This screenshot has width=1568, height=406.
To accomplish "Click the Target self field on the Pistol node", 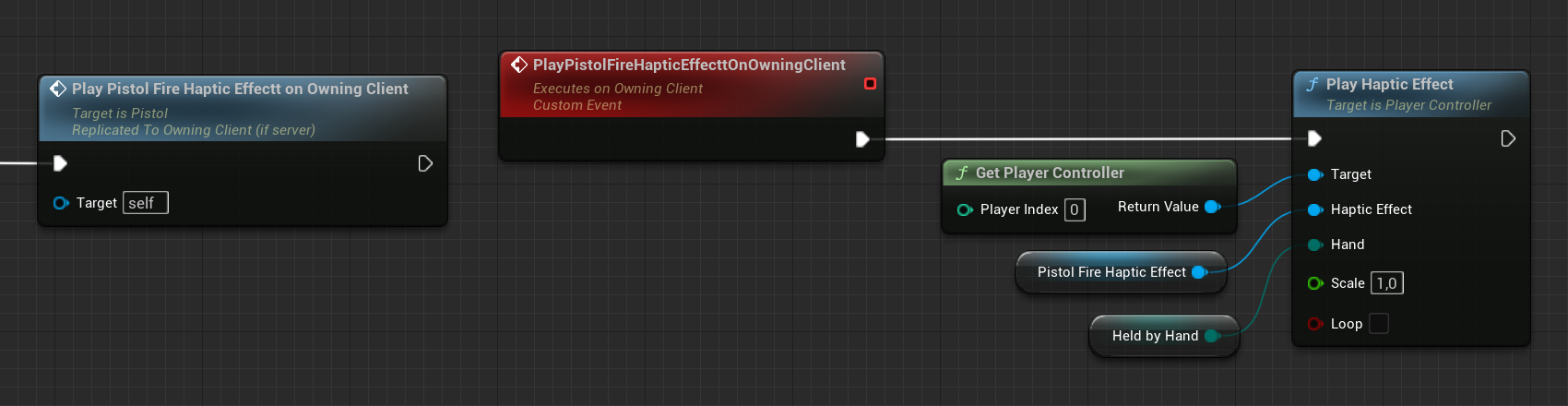I will tap(146, 203).
